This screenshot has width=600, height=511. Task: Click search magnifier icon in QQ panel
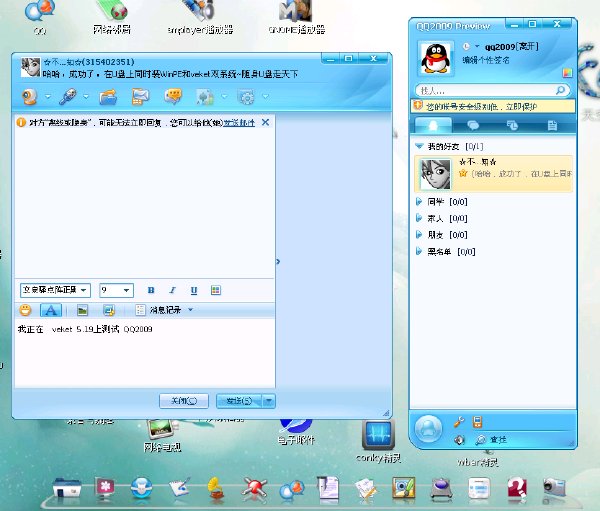click(561, 90)
